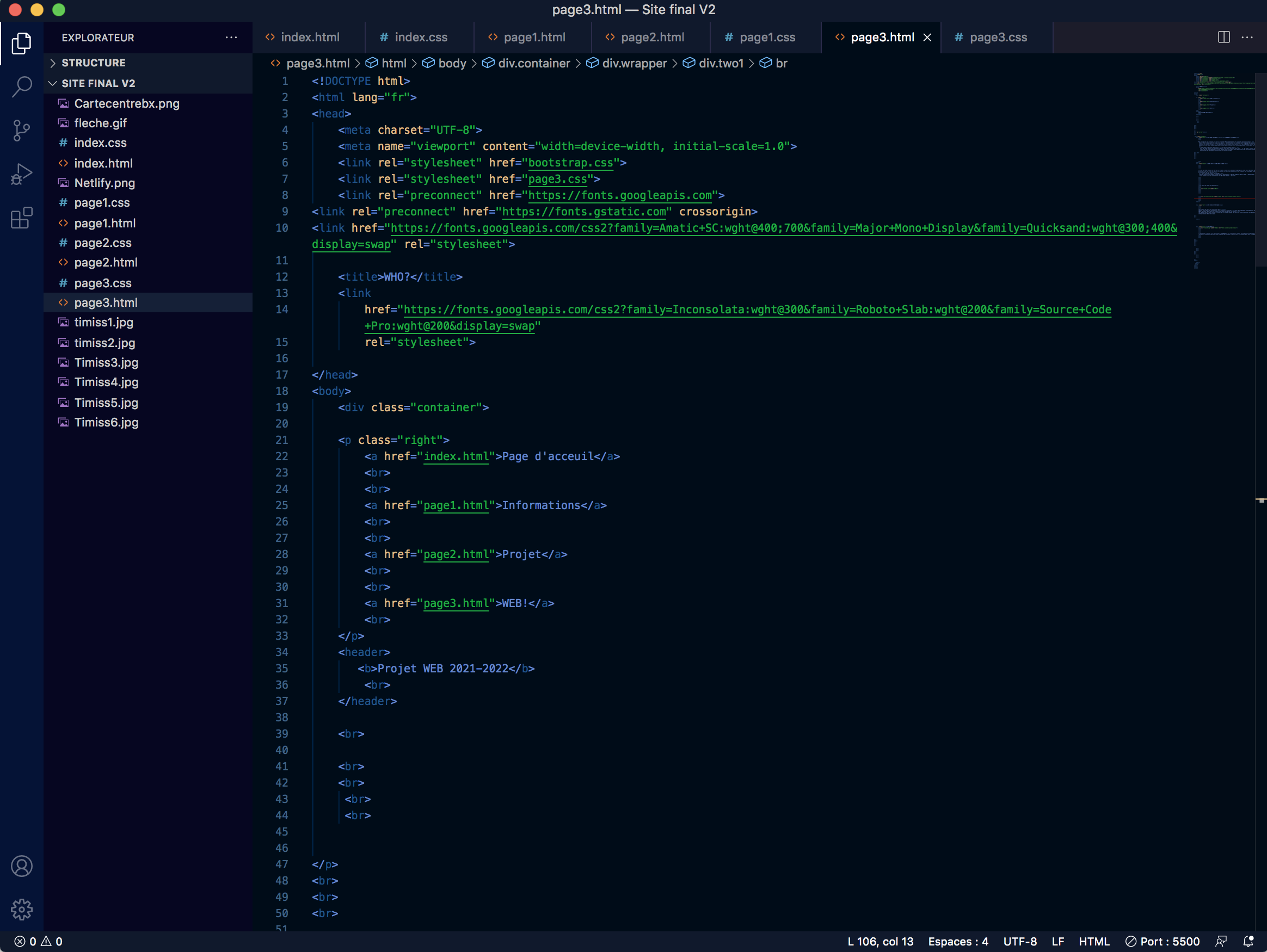This screenshot has height=952, width=1267.
Task: Switch to the index.html tab
Action: (x=308, y=37)
